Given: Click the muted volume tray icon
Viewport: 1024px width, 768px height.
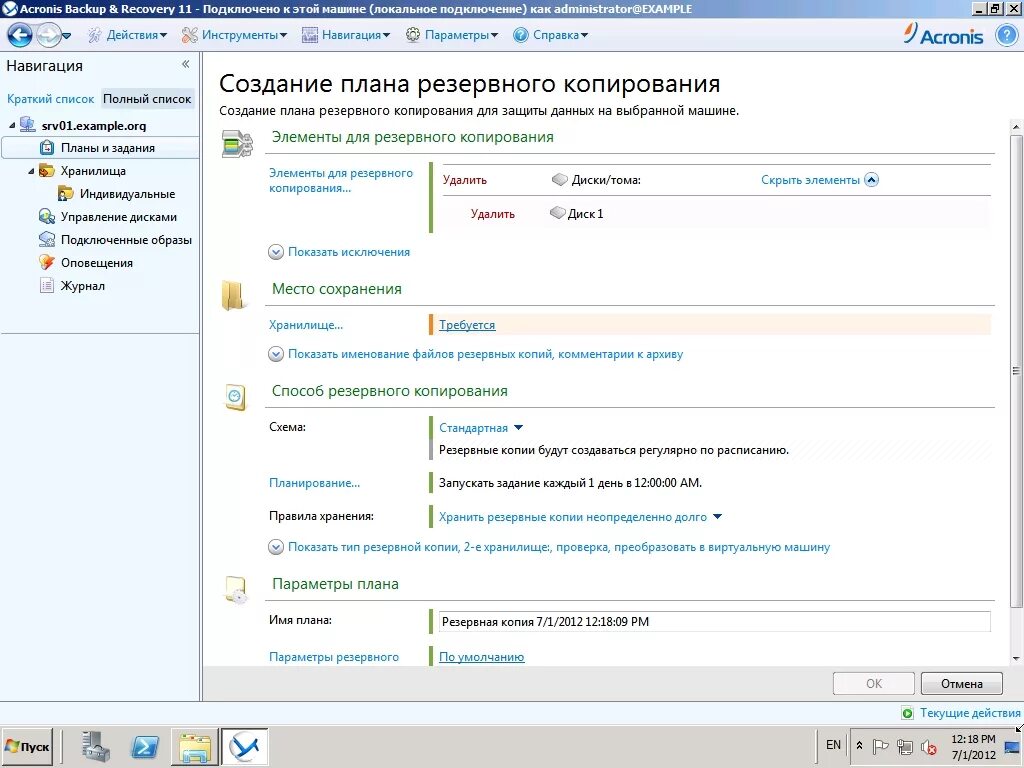Looking at the screenshot, I should (x=929, y=746).
